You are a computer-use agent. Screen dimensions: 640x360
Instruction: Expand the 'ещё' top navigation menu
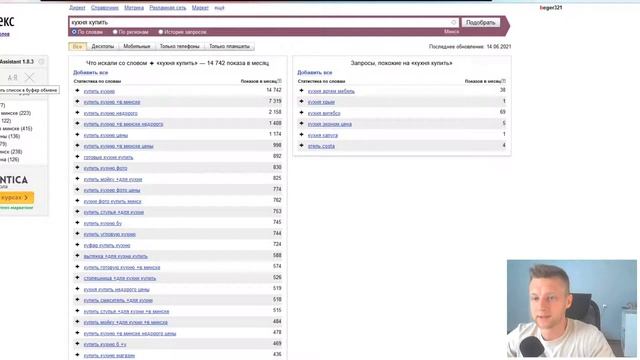(219, 8)
